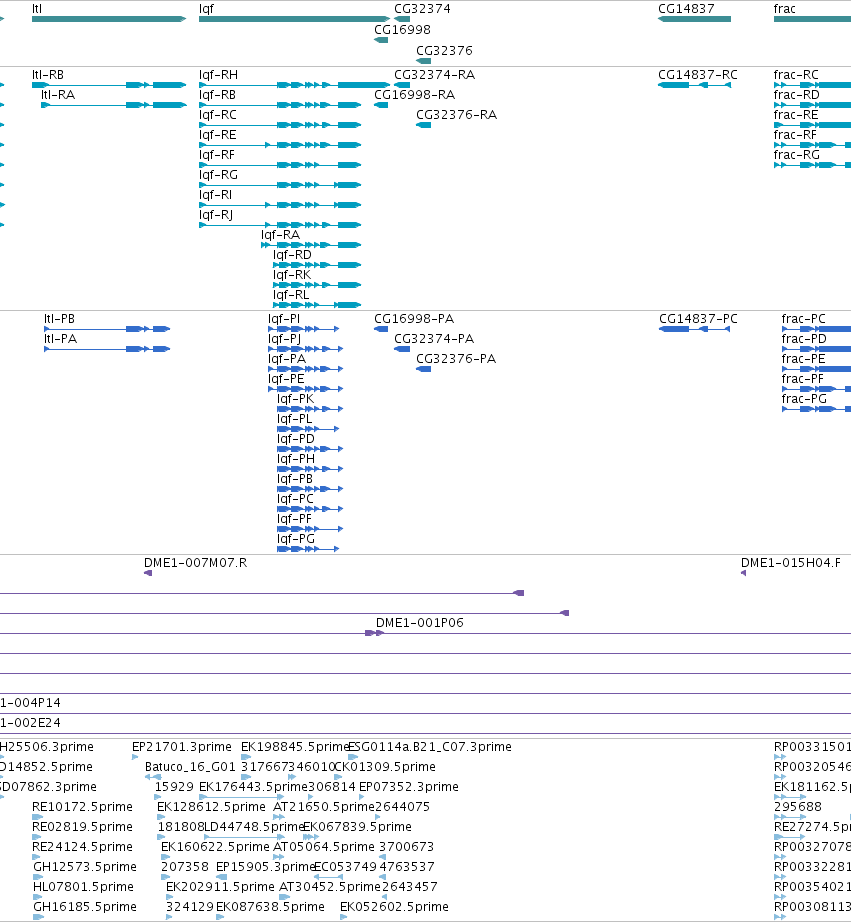Image resolution: width=851 pixels, height=922 pixels.
Task: Click the DME1-007M07.R clone marker
Action: (x=148, y=573)
